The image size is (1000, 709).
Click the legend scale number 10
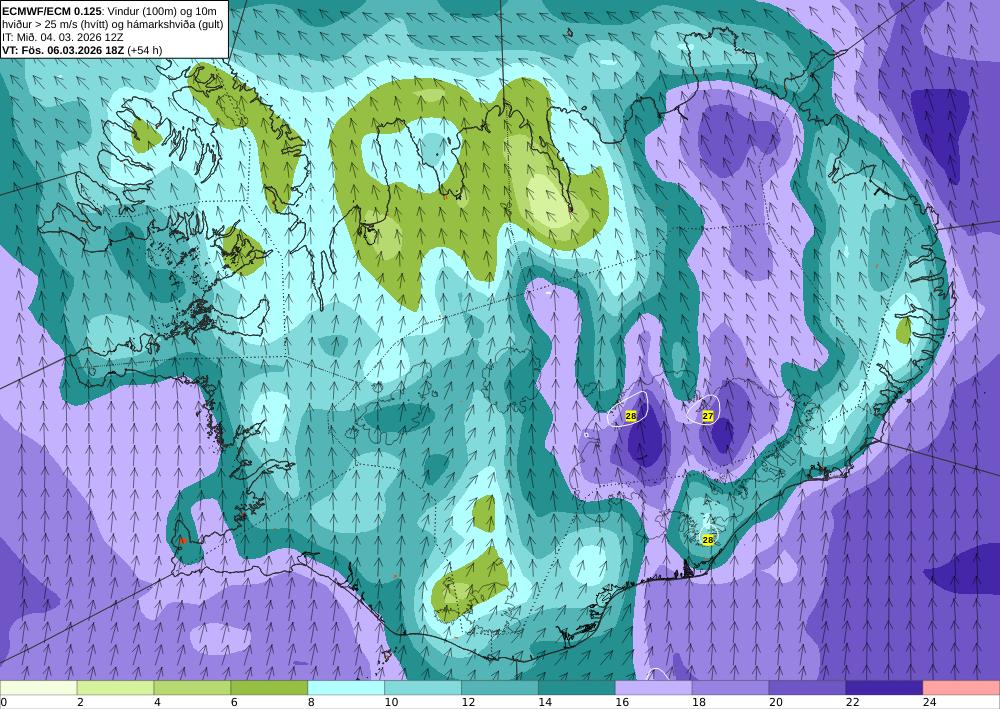391,702
